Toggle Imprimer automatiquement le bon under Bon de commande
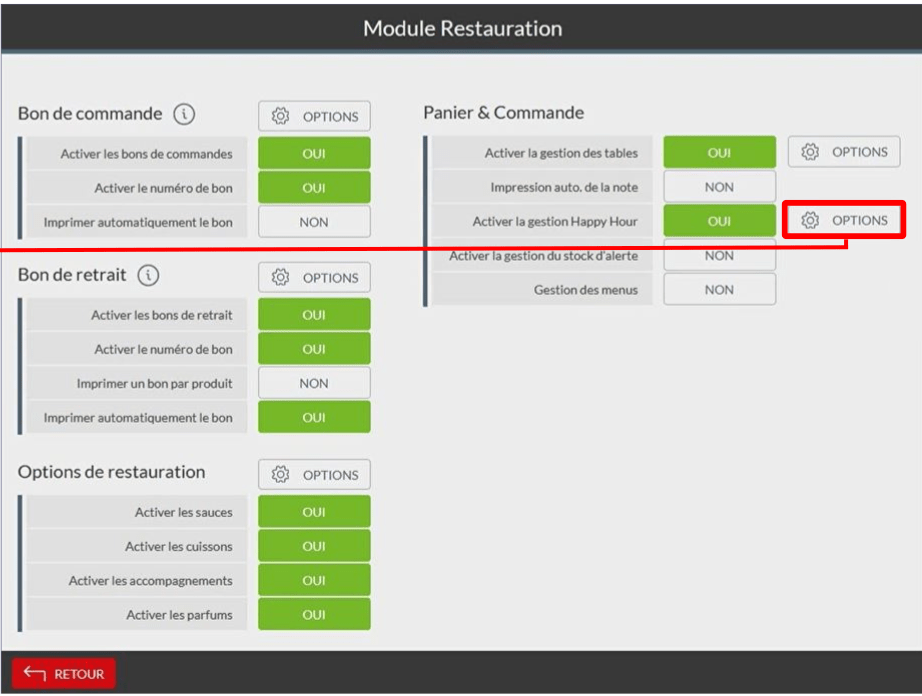 (x=314, y=222)
